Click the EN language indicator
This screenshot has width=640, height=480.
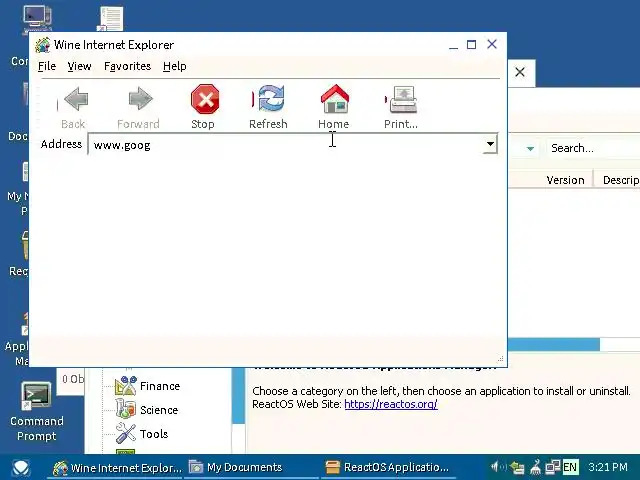pyautogui.click(x=570, y=467)
